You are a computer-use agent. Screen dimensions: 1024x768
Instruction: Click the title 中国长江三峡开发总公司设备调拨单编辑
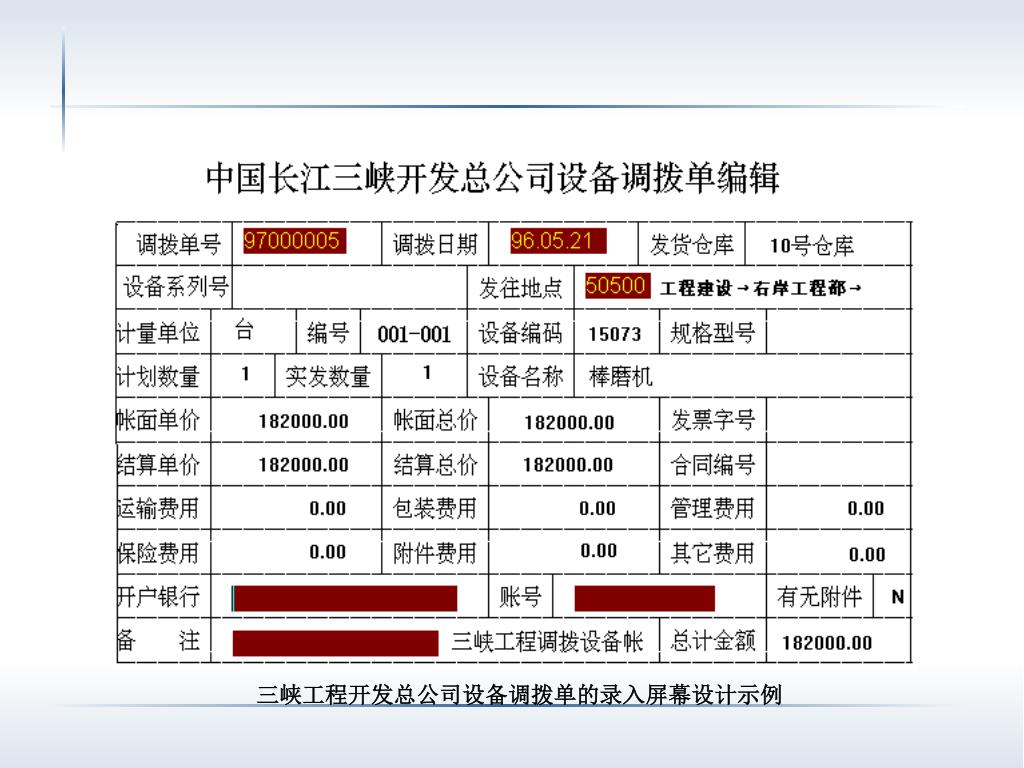coord(493,178)
